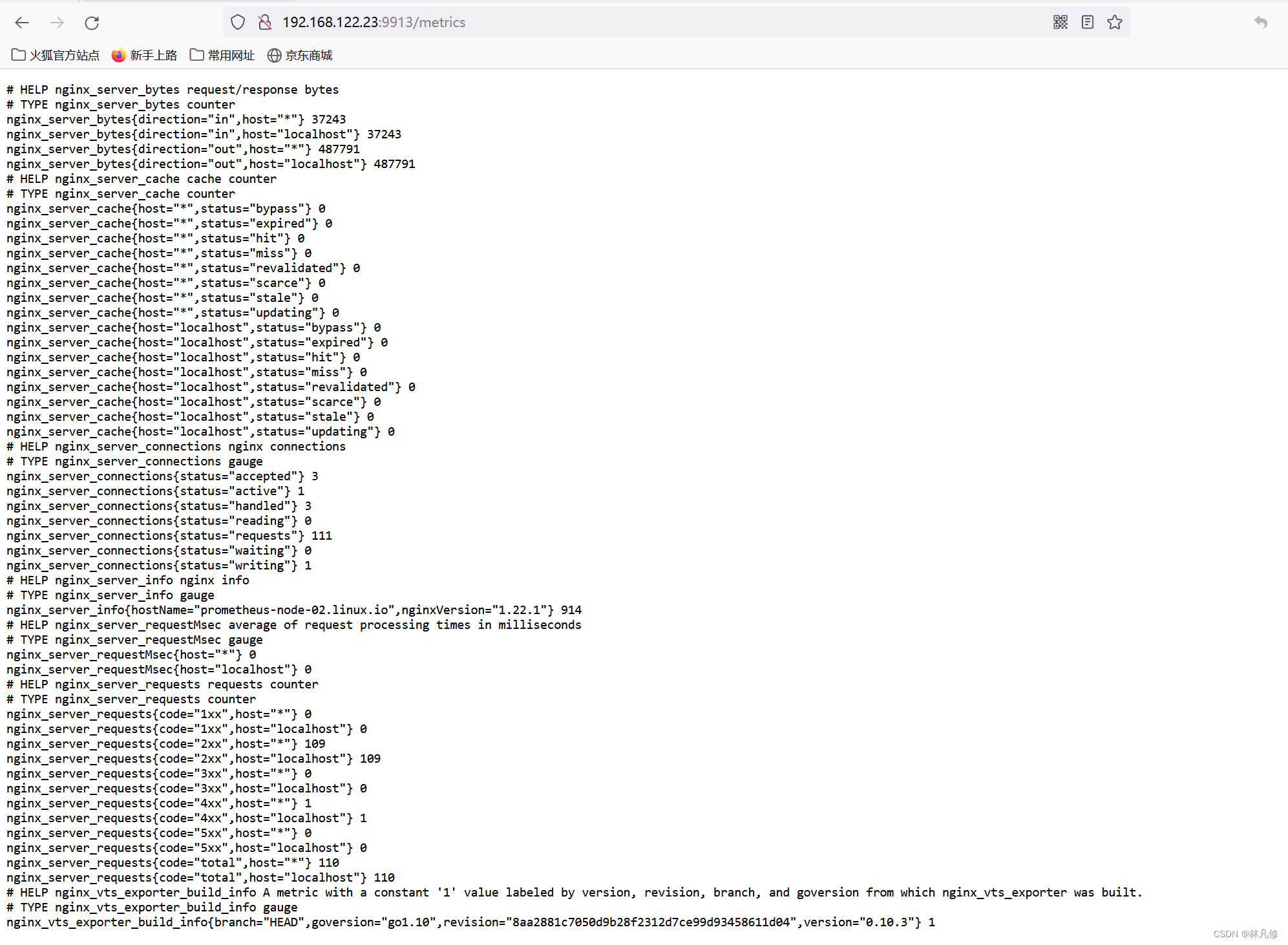Click the insecure connection lock icon

pyautogui.click(x=265, y=23)
